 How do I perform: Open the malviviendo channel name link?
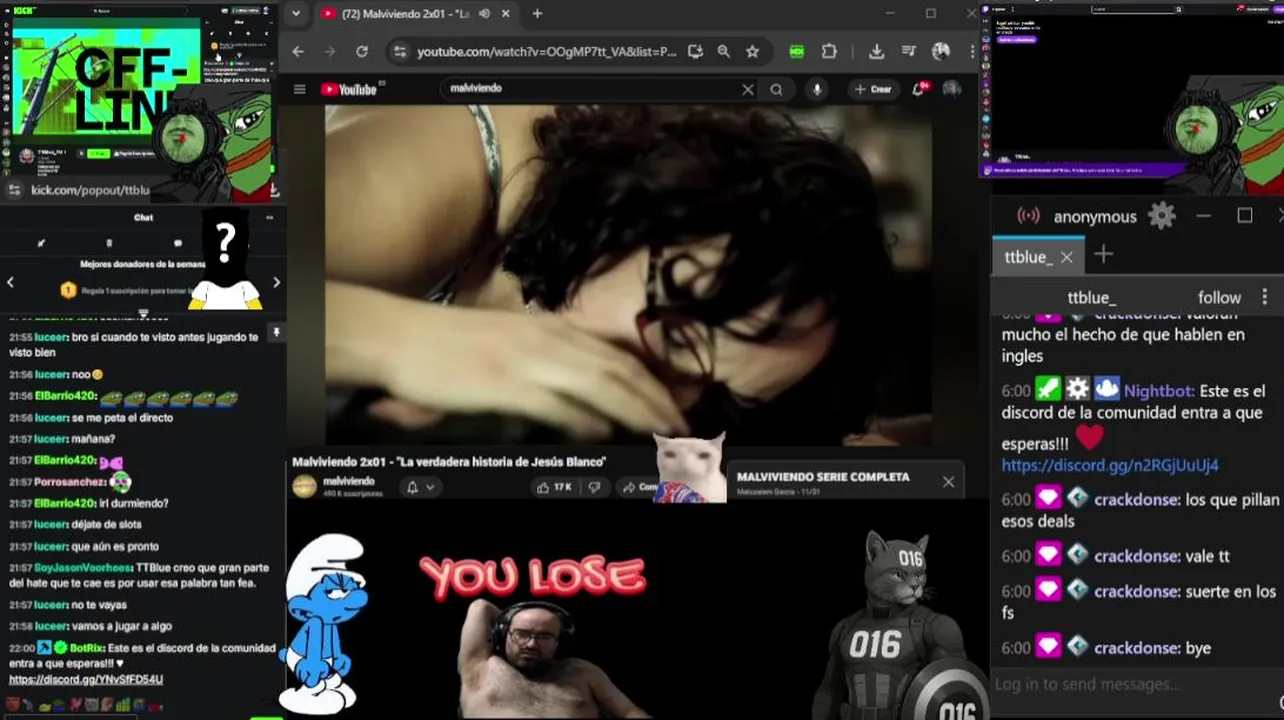click(349, 481)
